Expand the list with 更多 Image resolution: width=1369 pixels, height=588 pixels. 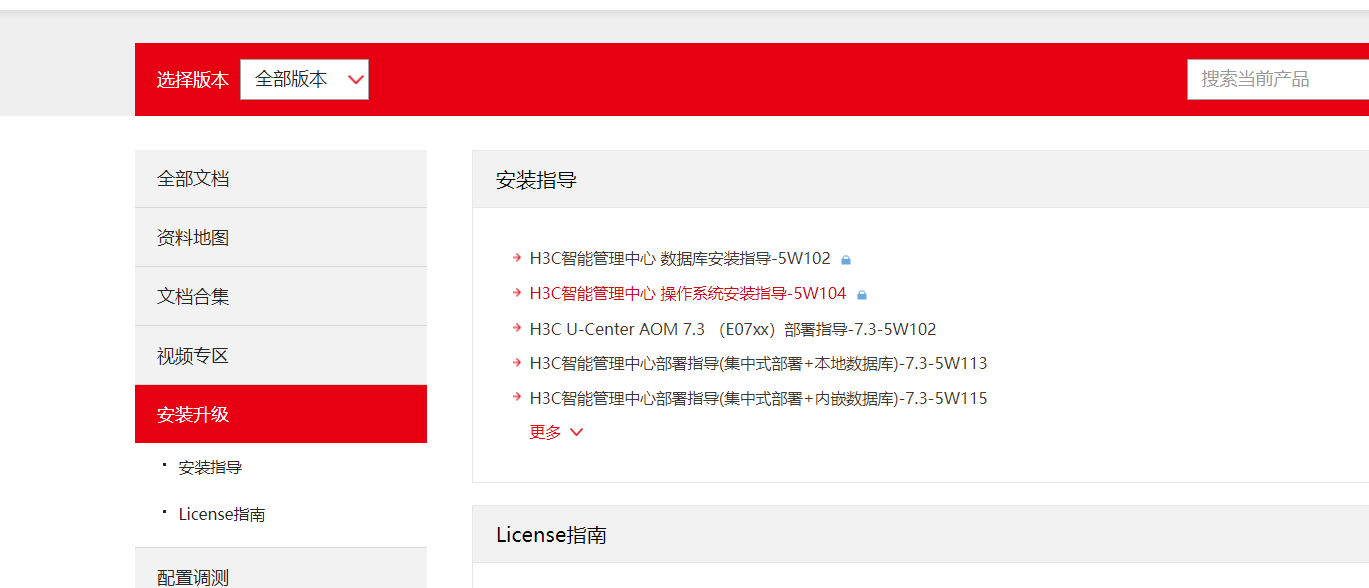(556, 432)
